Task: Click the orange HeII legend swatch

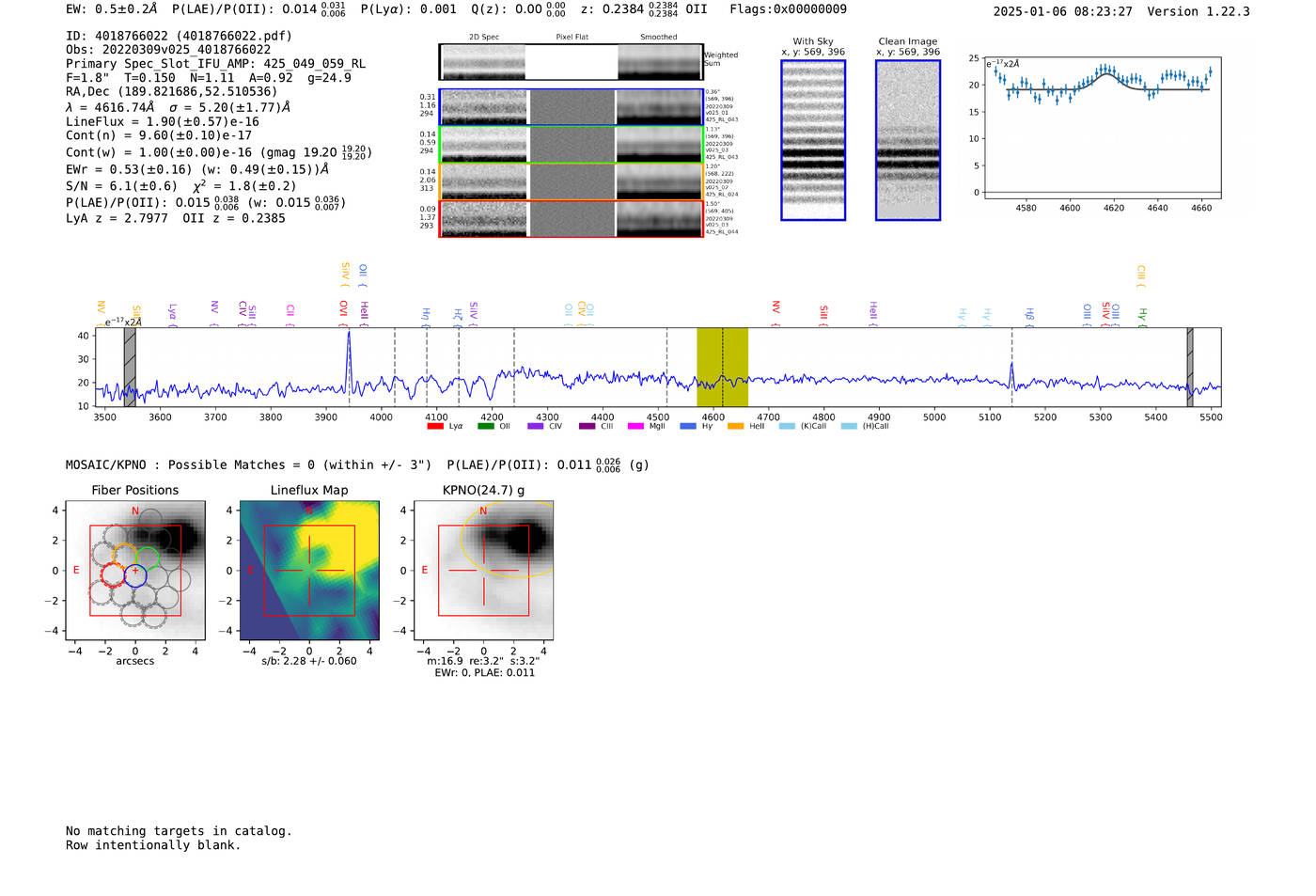Action: [736, 426]
